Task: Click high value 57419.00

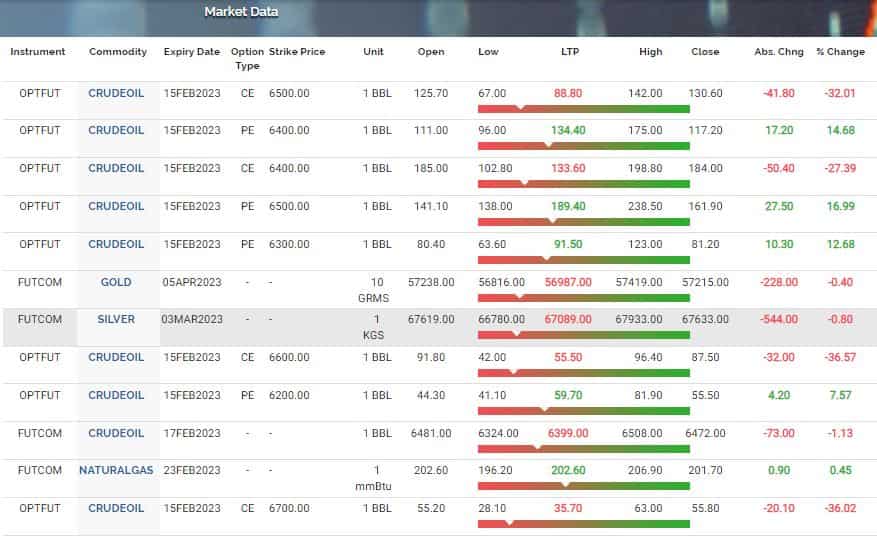Action: click(639, 282)
